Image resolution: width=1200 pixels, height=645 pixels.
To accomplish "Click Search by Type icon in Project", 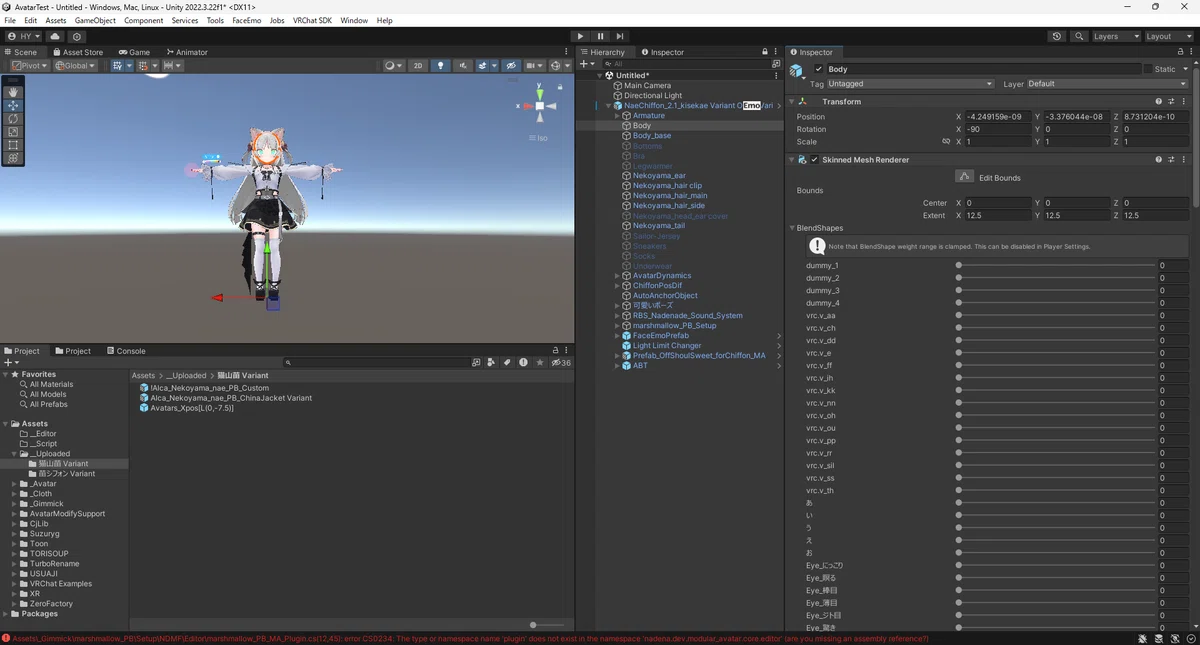I will (x=491, y=362).
